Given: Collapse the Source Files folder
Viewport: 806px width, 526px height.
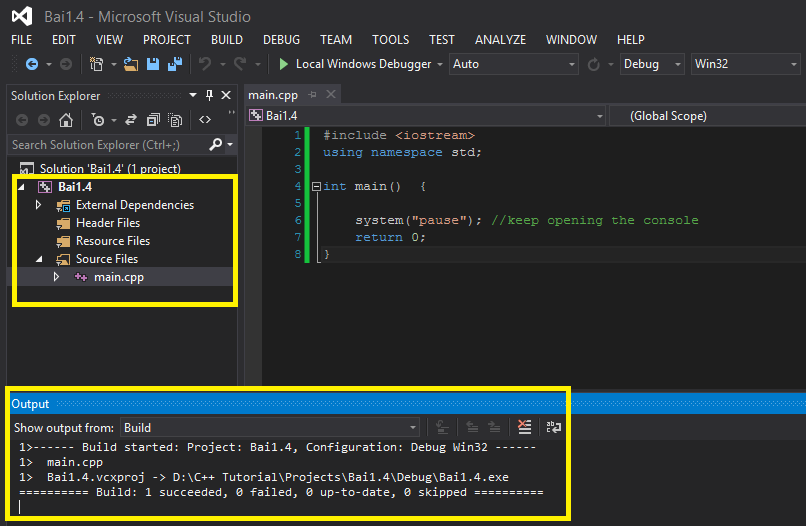Looking at the screenshot, I should [x=39, y=259].
